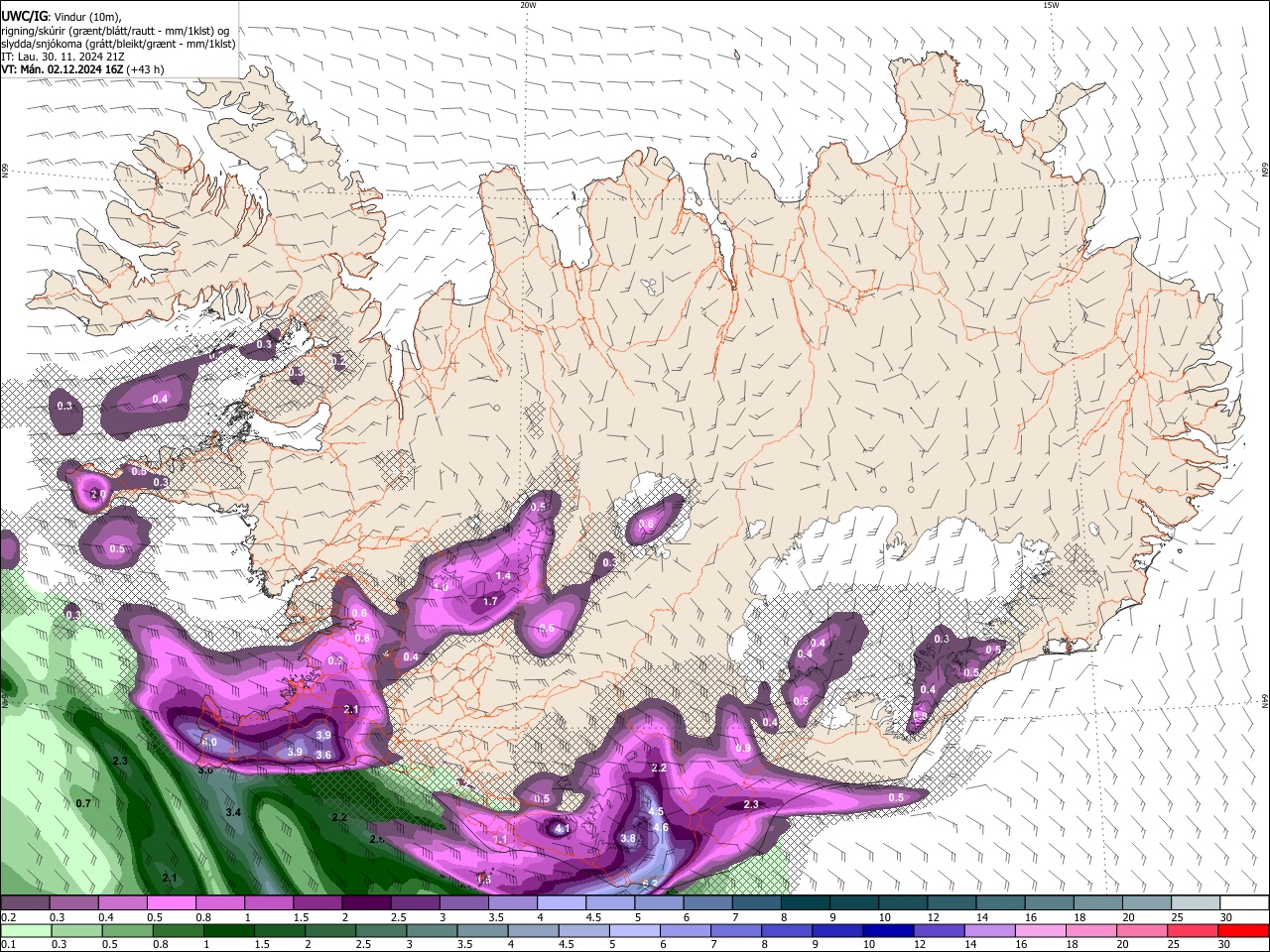Select the dark teal 8 swatch, upper legend
The image size is (1270, 952).
[806, 903]
